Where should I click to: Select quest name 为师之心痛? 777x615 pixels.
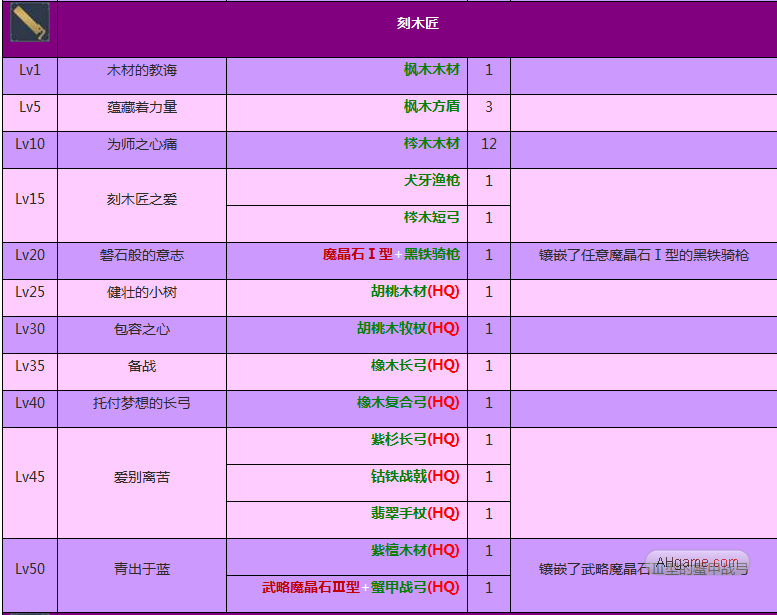tap(142, 144)
